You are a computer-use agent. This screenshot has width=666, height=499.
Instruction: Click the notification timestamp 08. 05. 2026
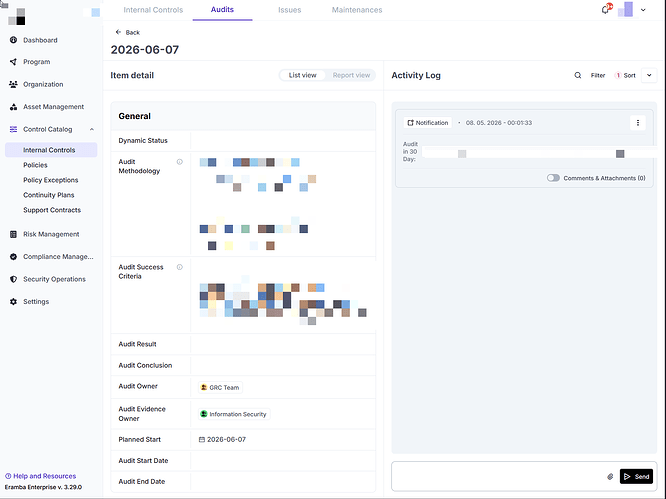pos(499,123)
